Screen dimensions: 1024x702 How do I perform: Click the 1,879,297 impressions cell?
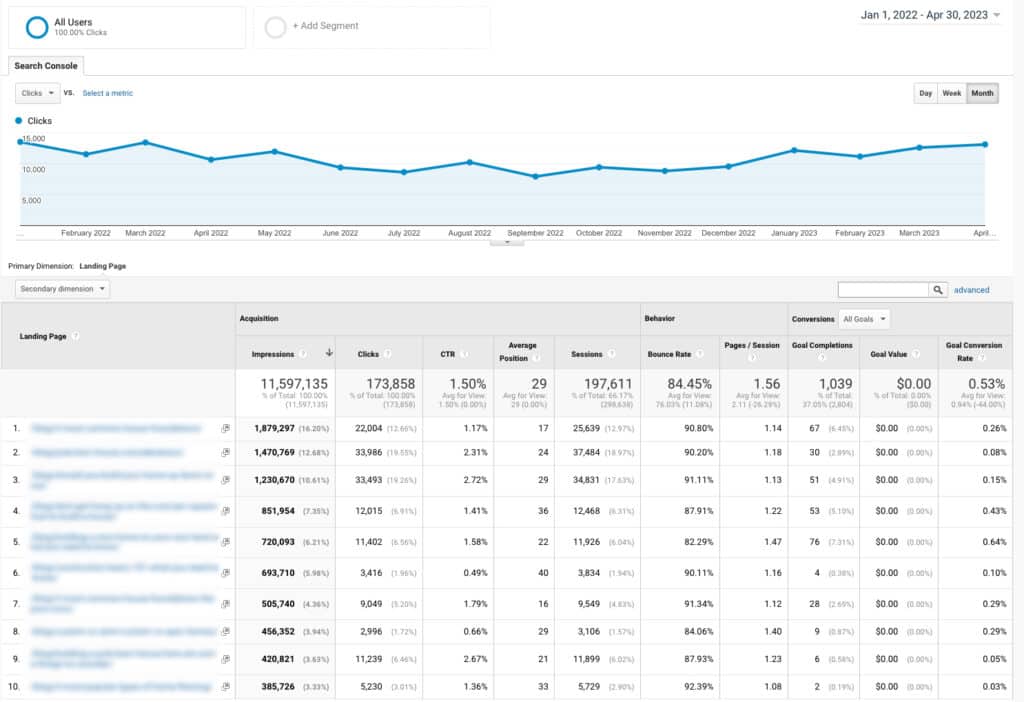pos(274,429)
